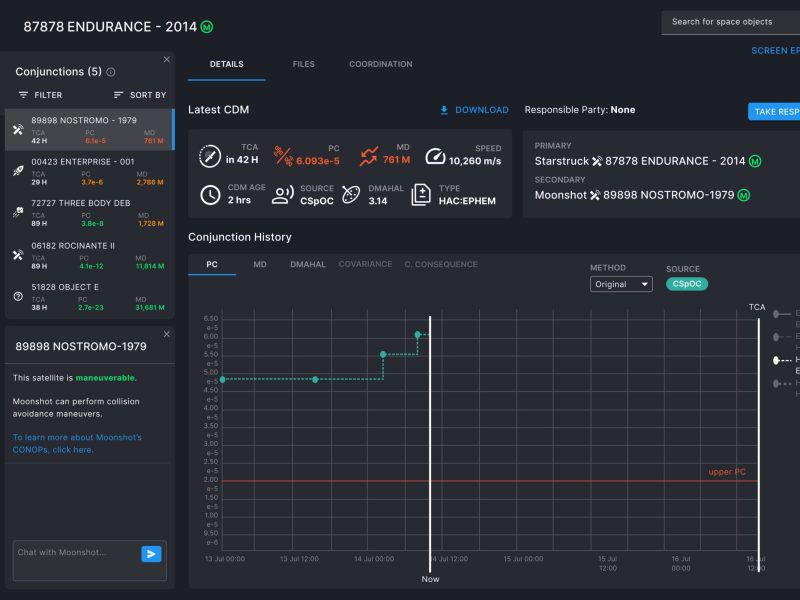Click the green maneuverable badge in the title
This screenshot has width=800, height=600.
click(206, 27)
